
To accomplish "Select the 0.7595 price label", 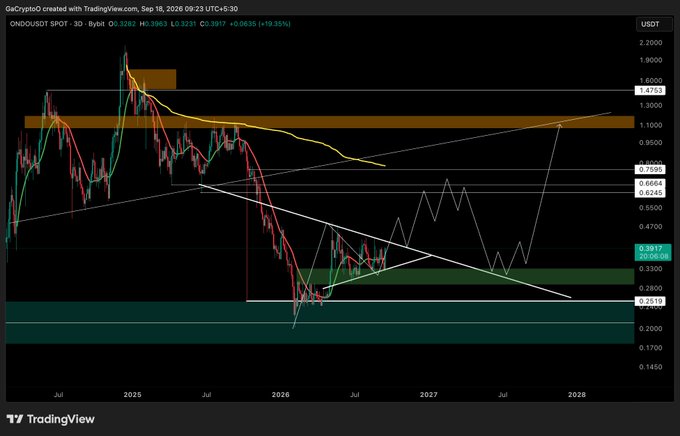I will coord(649,170).
